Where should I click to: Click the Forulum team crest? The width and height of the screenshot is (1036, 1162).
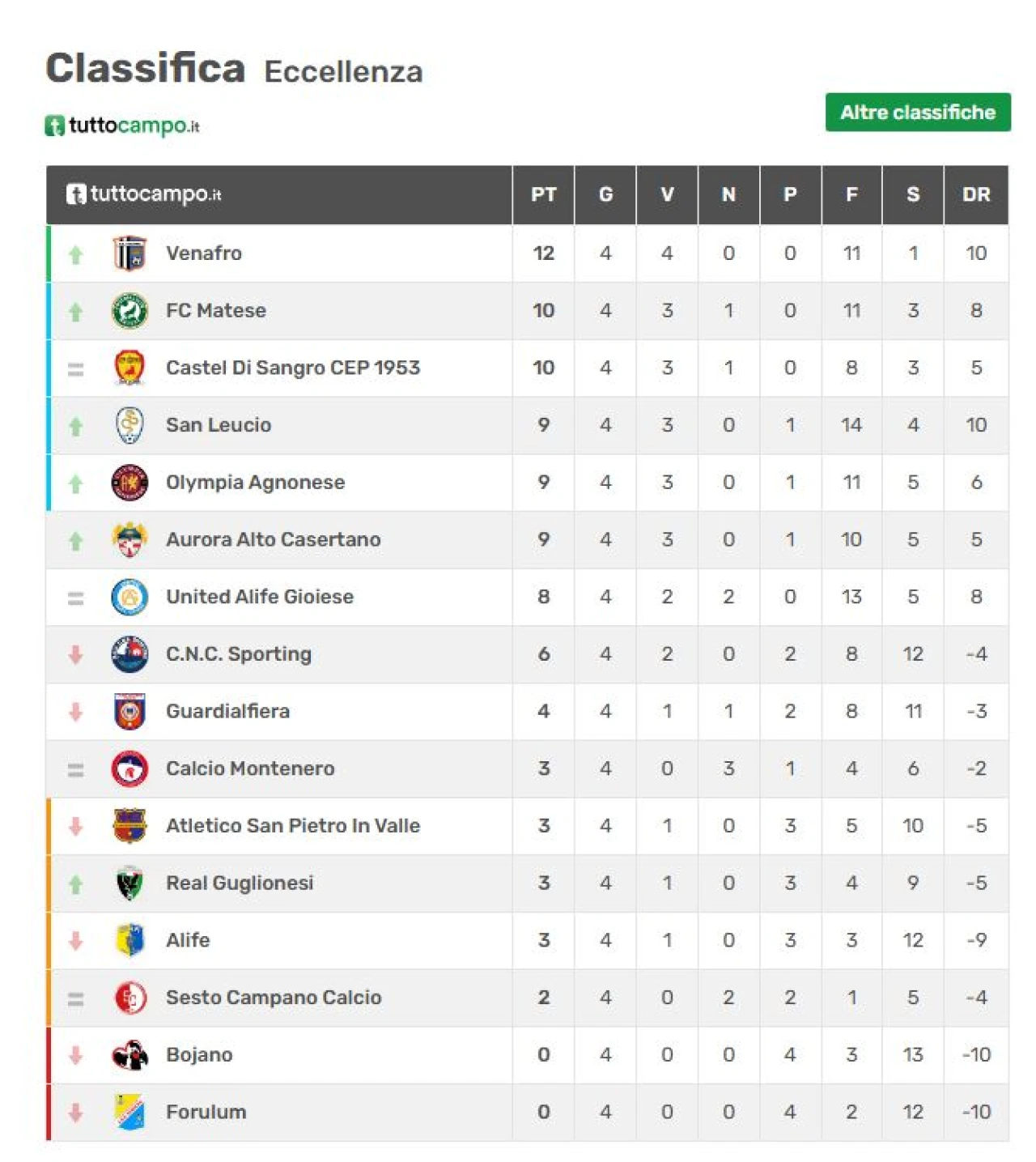tap(129, 1113)
